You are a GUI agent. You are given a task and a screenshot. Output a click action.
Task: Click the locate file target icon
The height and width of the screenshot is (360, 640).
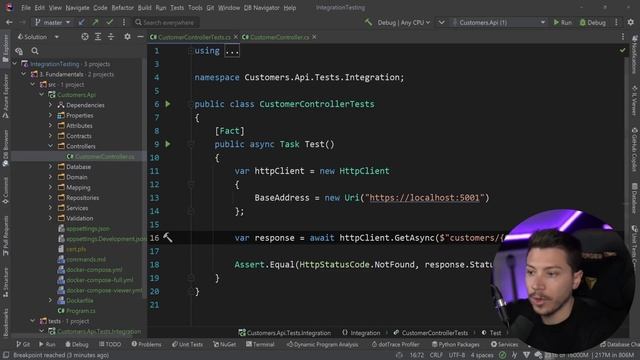84,37
